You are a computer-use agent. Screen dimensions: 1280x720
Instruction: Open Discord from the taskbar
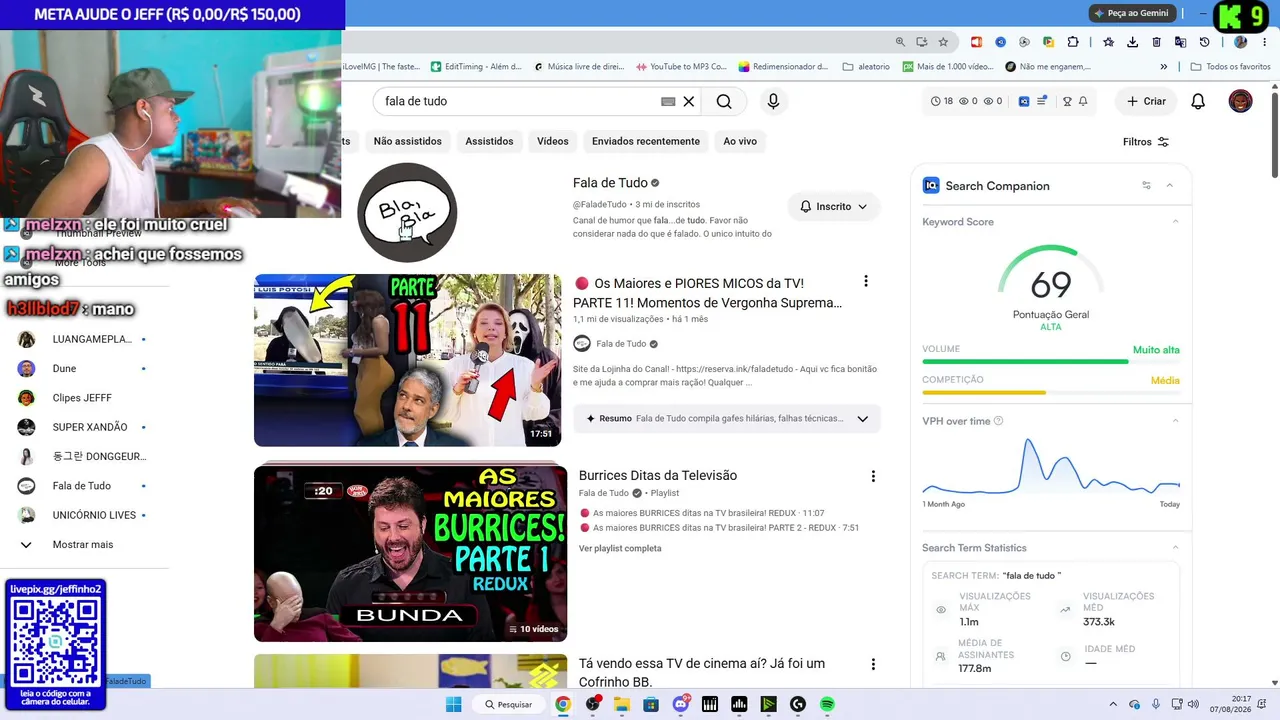point(681,704)
